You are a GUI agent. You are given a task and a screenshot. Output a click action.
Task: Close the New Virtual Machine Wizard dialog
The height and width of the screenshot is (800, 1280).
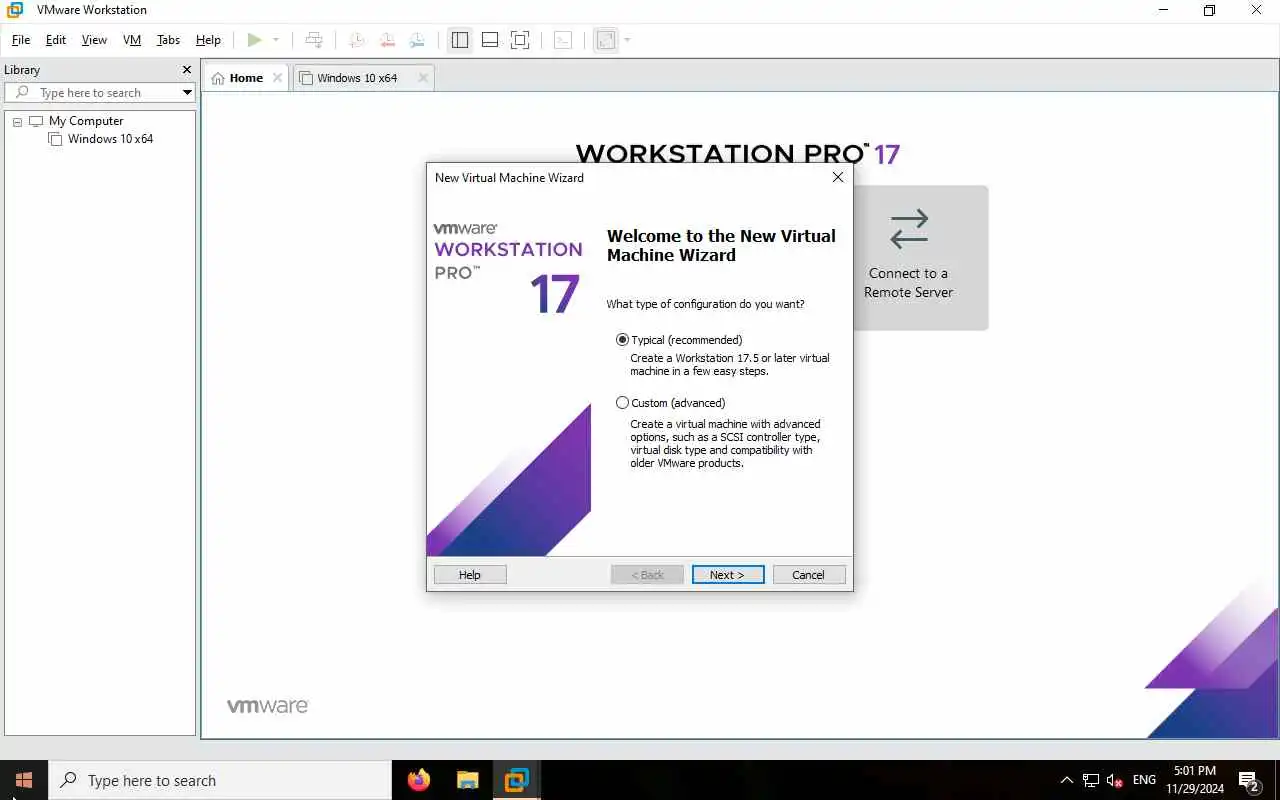(838, 177)
